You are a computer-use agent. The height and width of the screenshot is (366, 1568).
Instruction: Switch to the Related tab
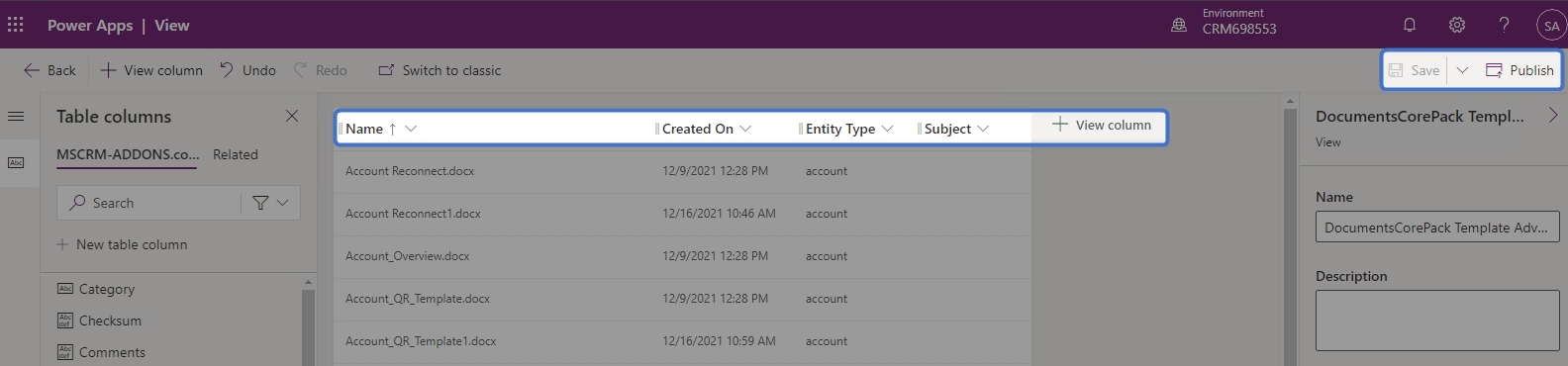tap(236, 155)
